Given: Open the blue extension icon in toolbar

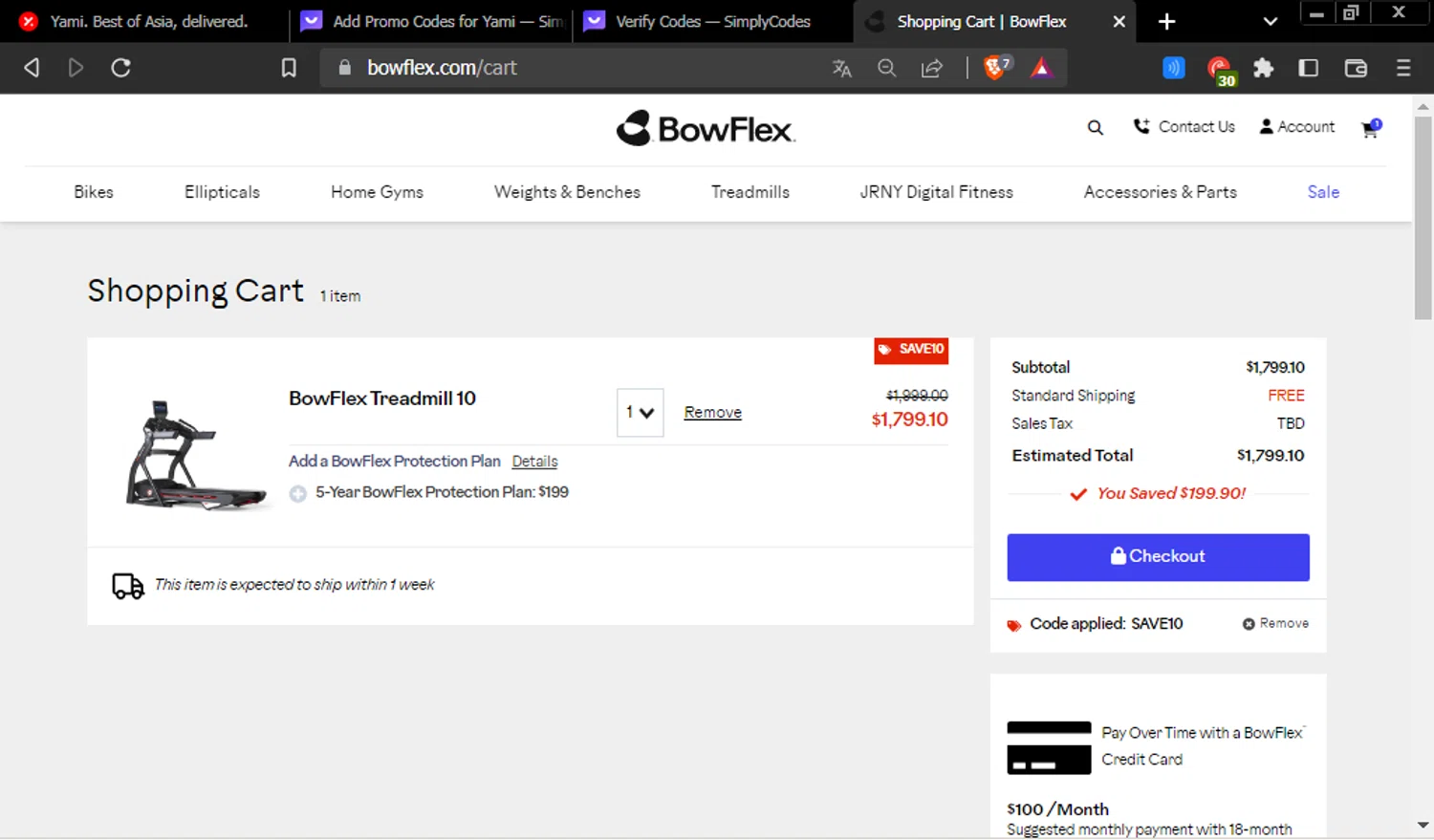Looking at the screenshot, I should click(1174, 68).
